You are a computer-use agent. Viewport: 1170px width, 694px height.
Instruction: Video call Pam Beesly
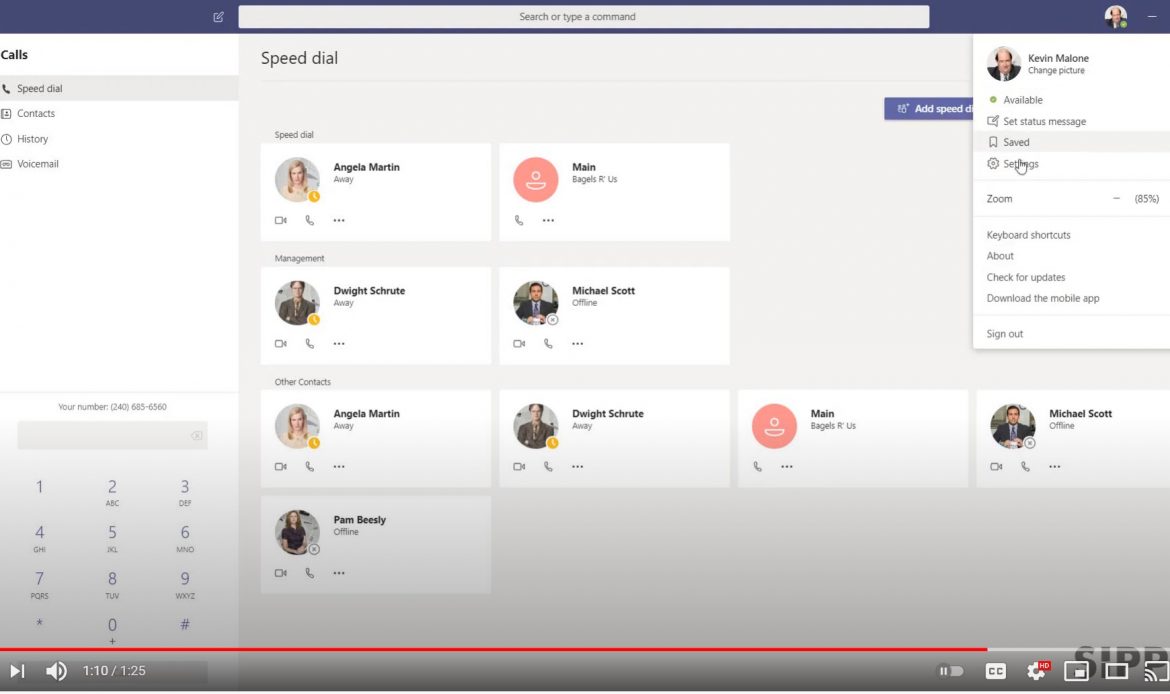point(280,573)
